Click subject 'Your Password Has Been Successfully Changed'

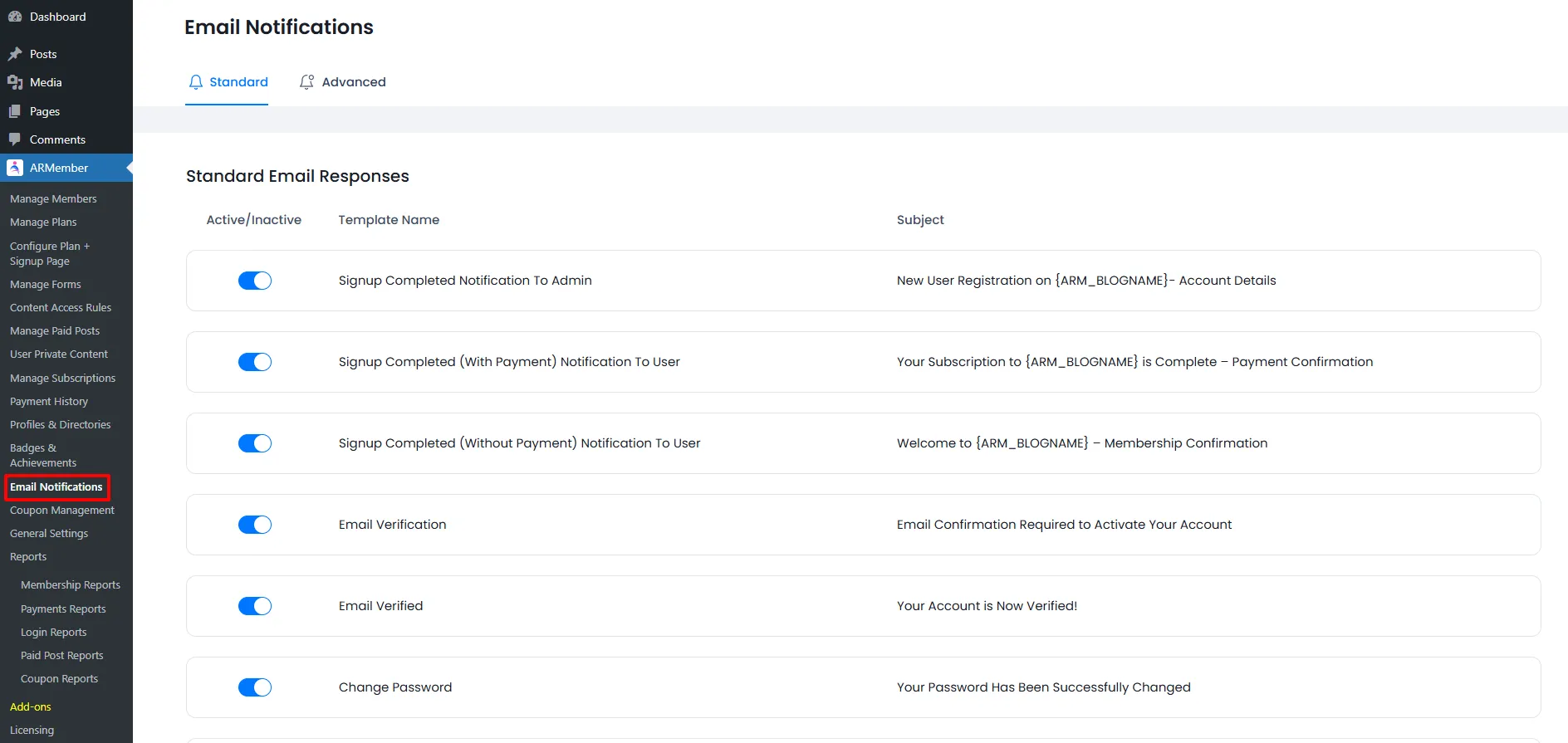[x=1044, y=687]
